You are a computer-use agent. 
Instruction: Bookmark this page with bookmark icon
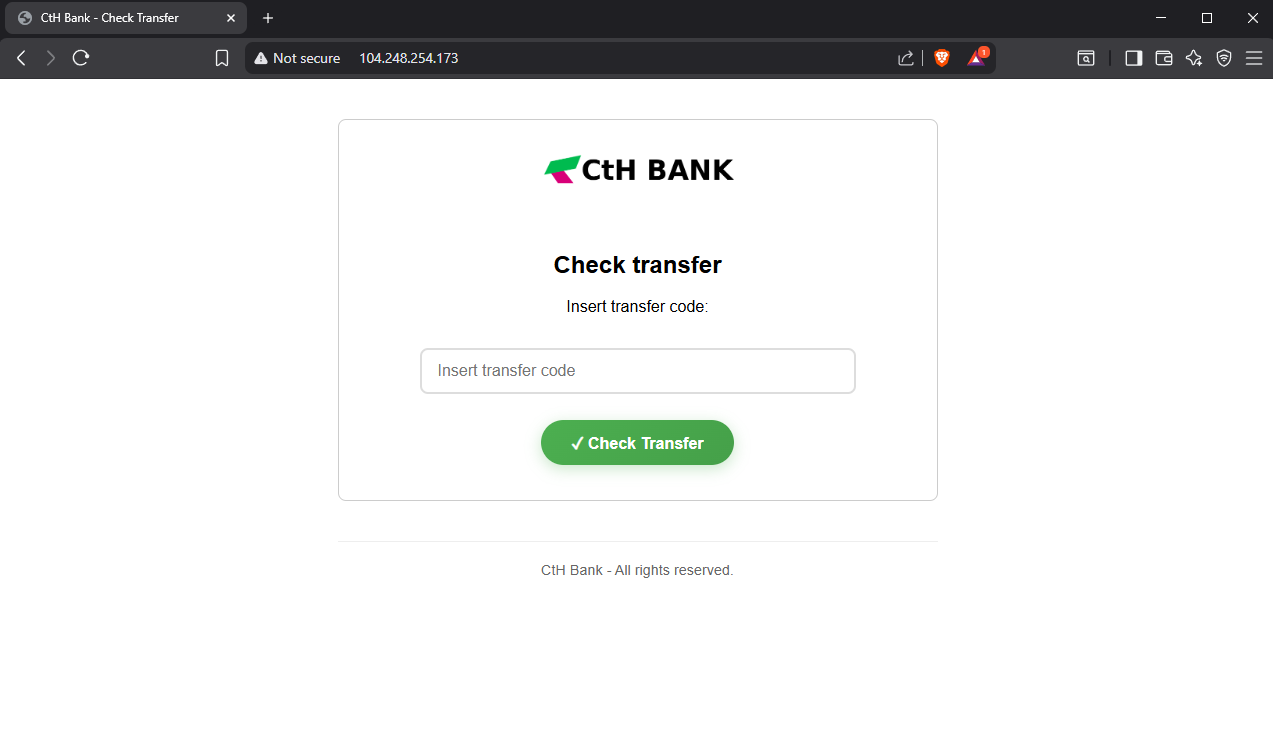tap(222, 58)
